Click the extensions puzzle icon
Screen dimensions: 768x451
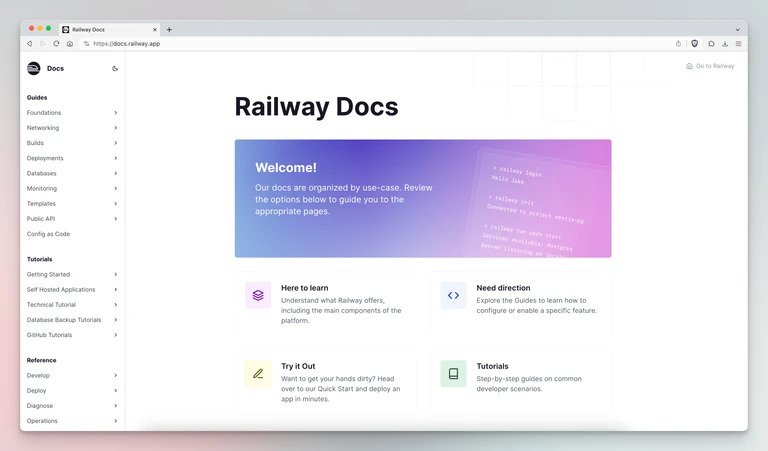pos(711,44)
